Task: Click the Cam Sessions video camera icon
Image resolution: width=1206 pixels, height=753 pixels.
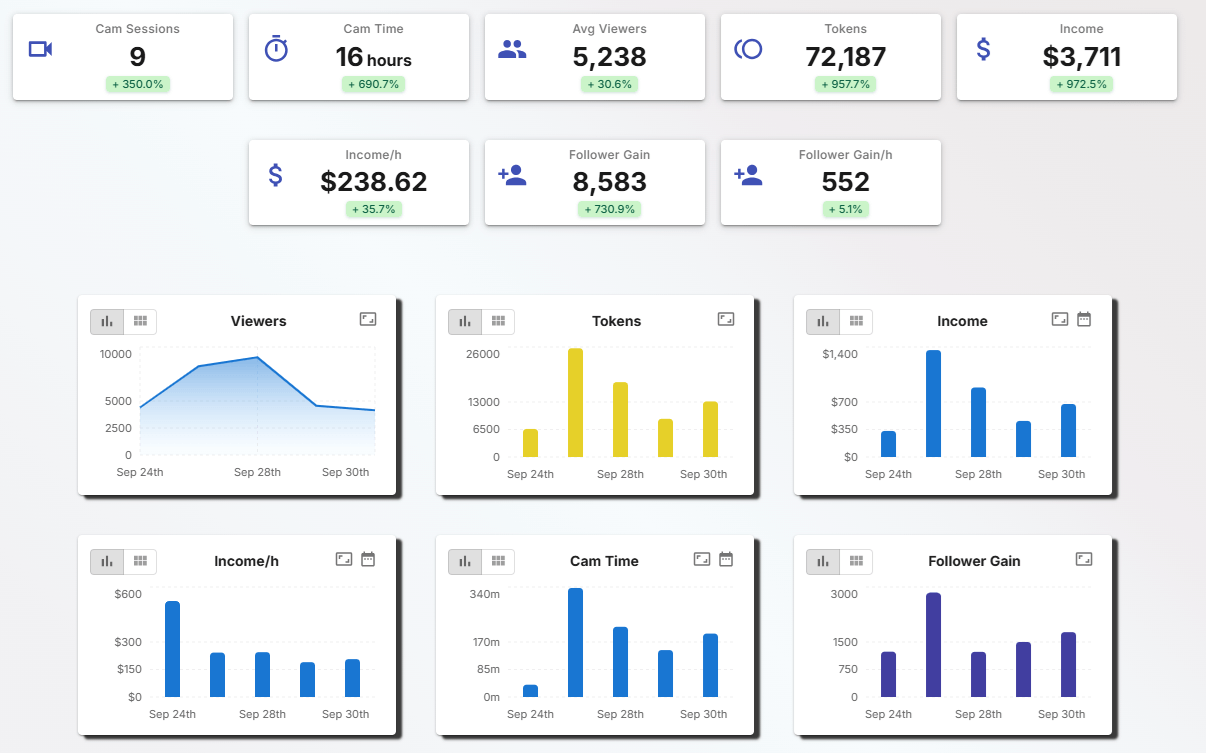Action: pos(40,49)
